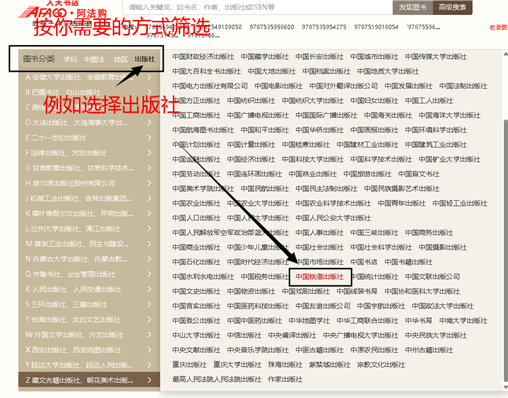
Task: Open 中国大百科全书出版社 publisher link
Action: point(207,71)
